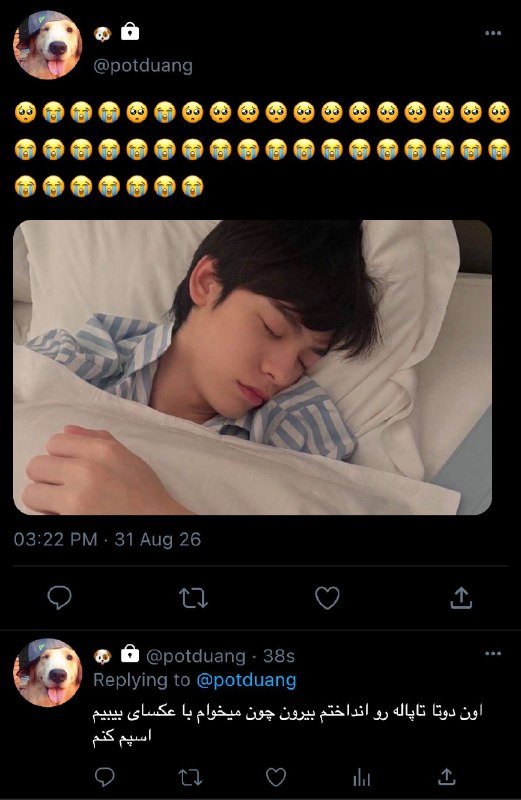
Task: Retweet the main tweet with the photo
Action: pos(193,598)
